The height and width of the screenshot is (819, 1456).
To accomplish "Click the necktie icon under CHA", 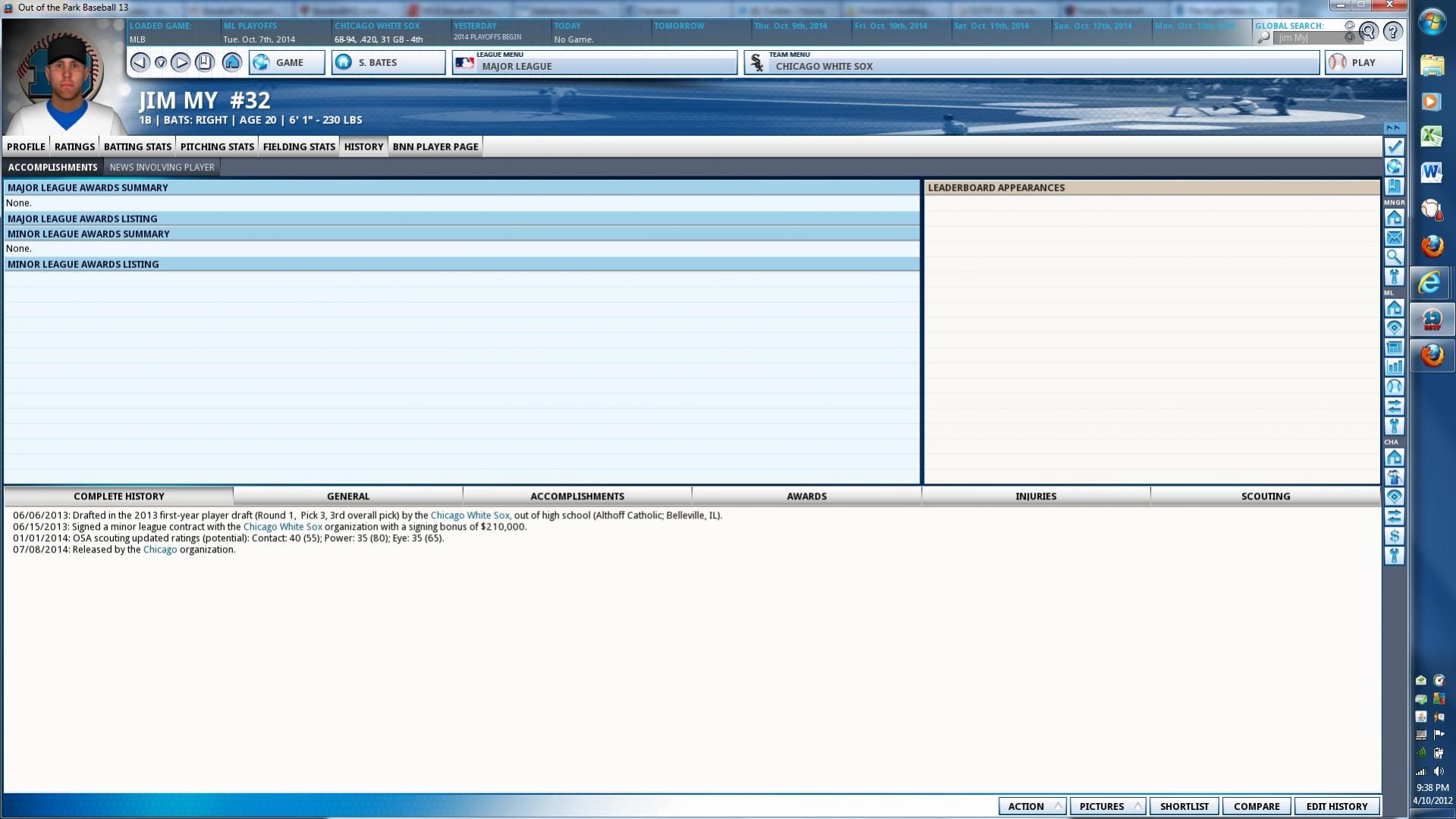I will pos(1395,556).
